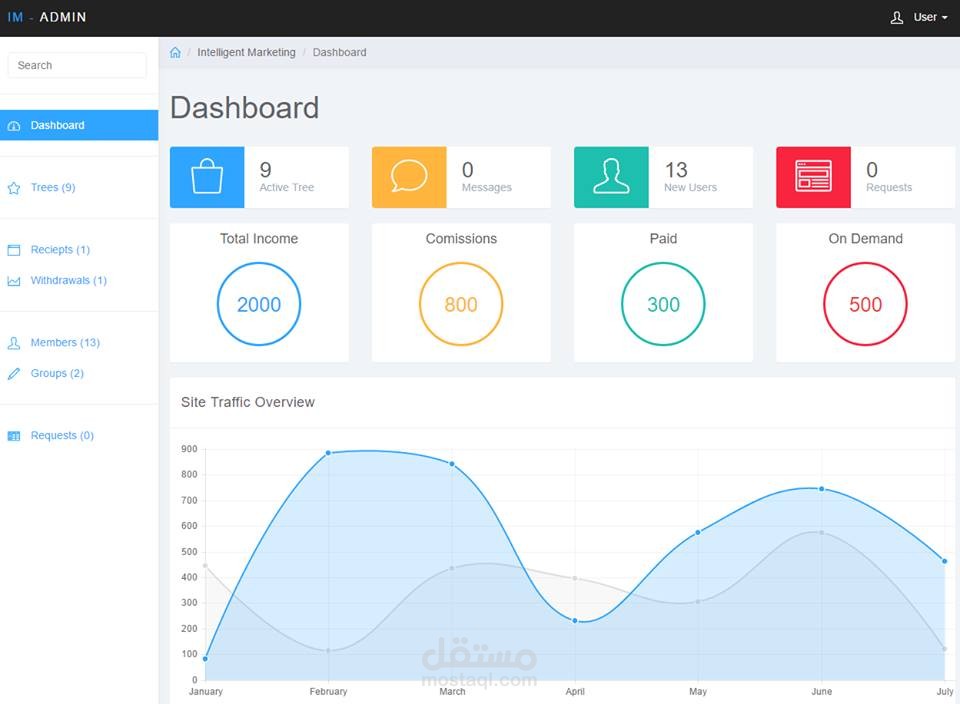Screen dimensions: 960x704
Task: Click the list icon beside Requests in sidebar
Action: (13, 436)
